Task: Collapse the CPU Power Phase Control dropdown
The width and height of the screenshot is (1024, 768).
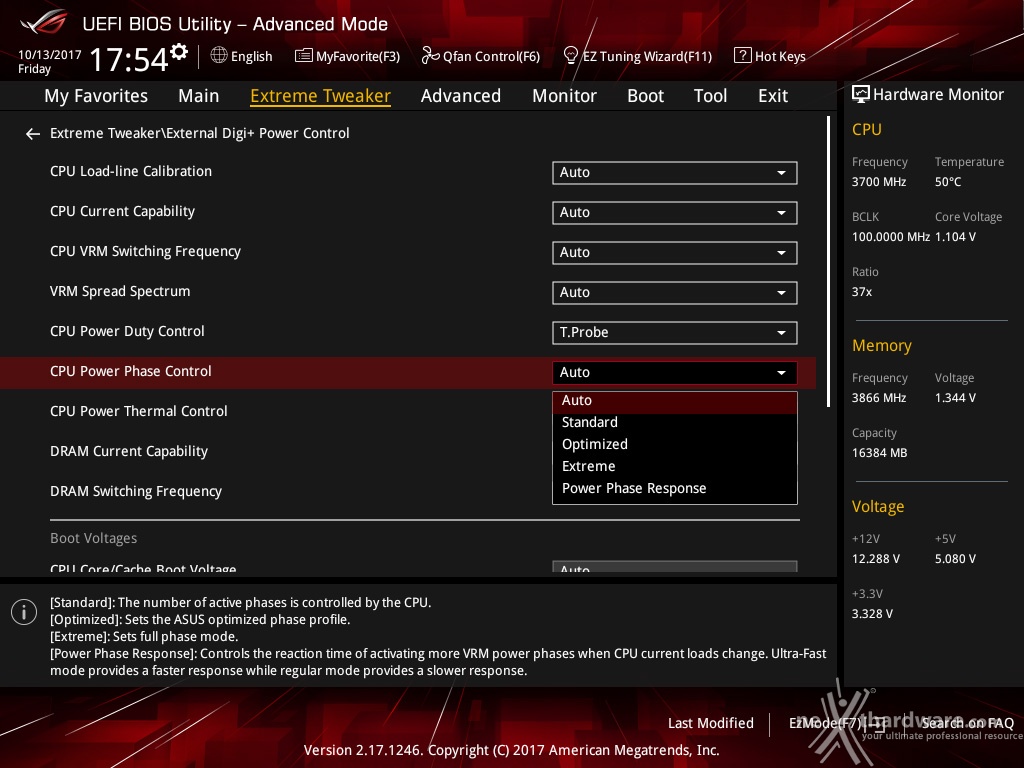Action: click(675, 372)
